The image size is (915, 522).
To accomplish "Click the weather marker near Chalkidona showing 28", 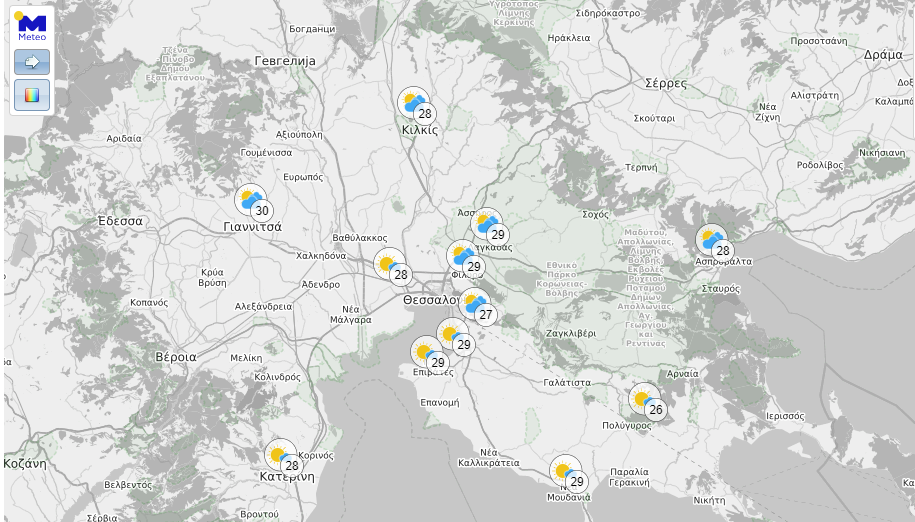I will click(389, 264).
